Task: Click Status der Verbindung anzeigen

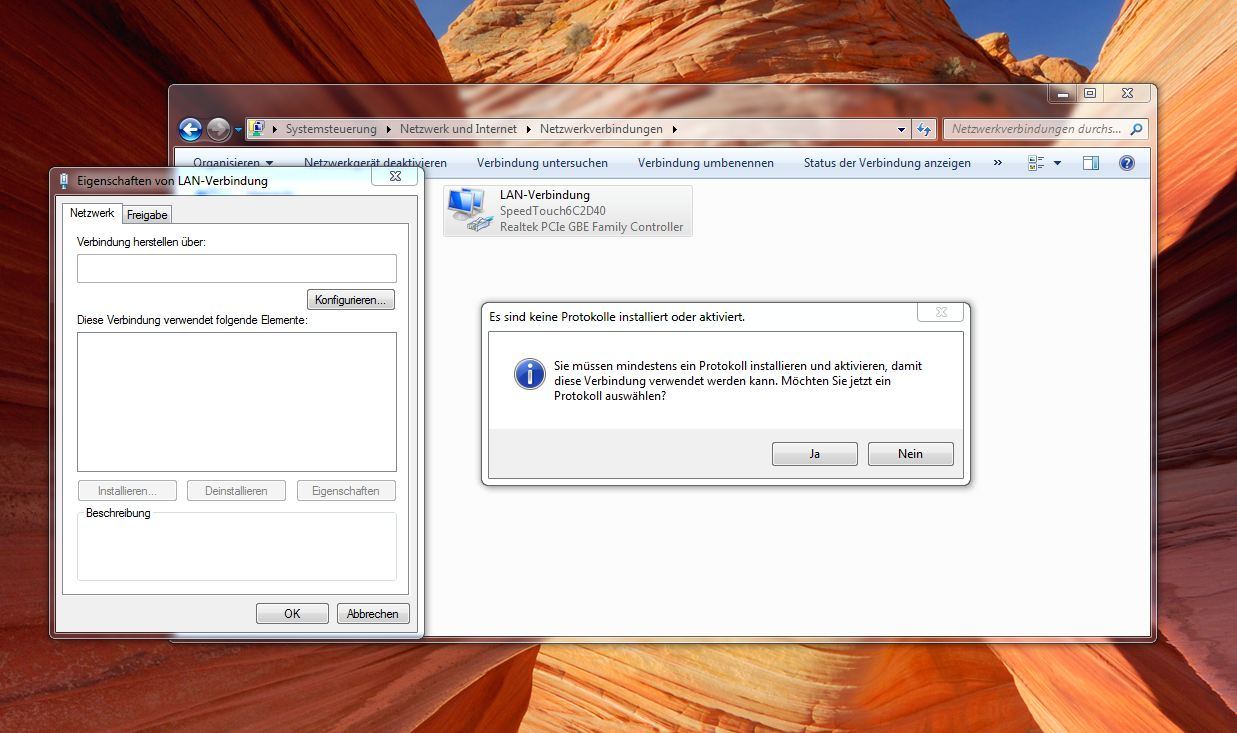Action: point(887,163)
